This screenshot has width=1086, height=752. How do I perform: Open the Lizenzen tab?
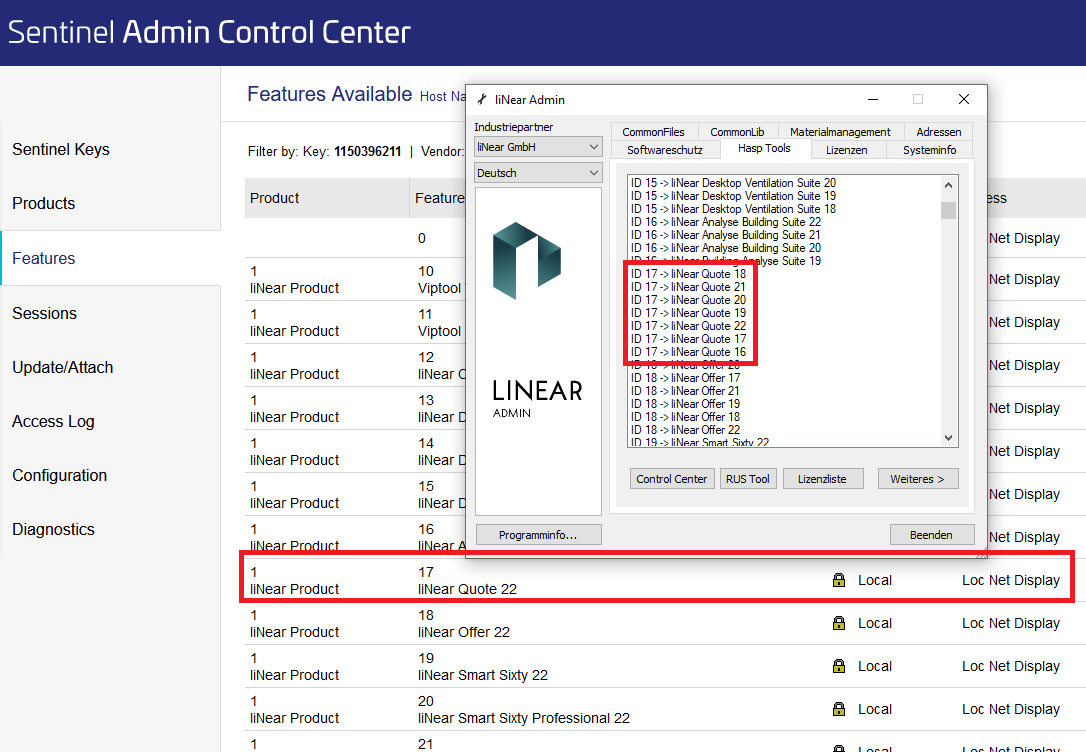[846, 150]
